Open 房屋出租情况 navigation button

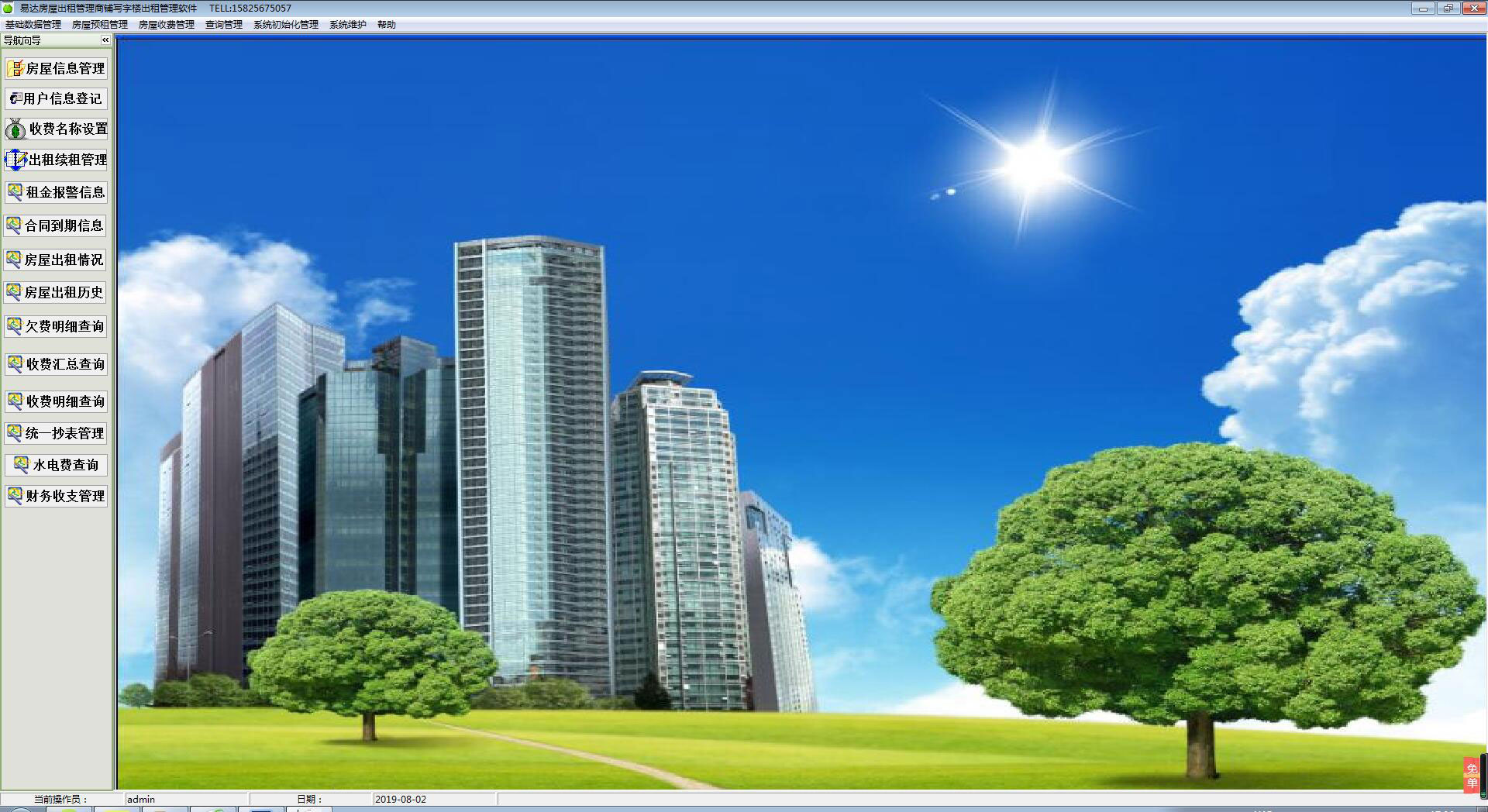(x=56, y=260)
